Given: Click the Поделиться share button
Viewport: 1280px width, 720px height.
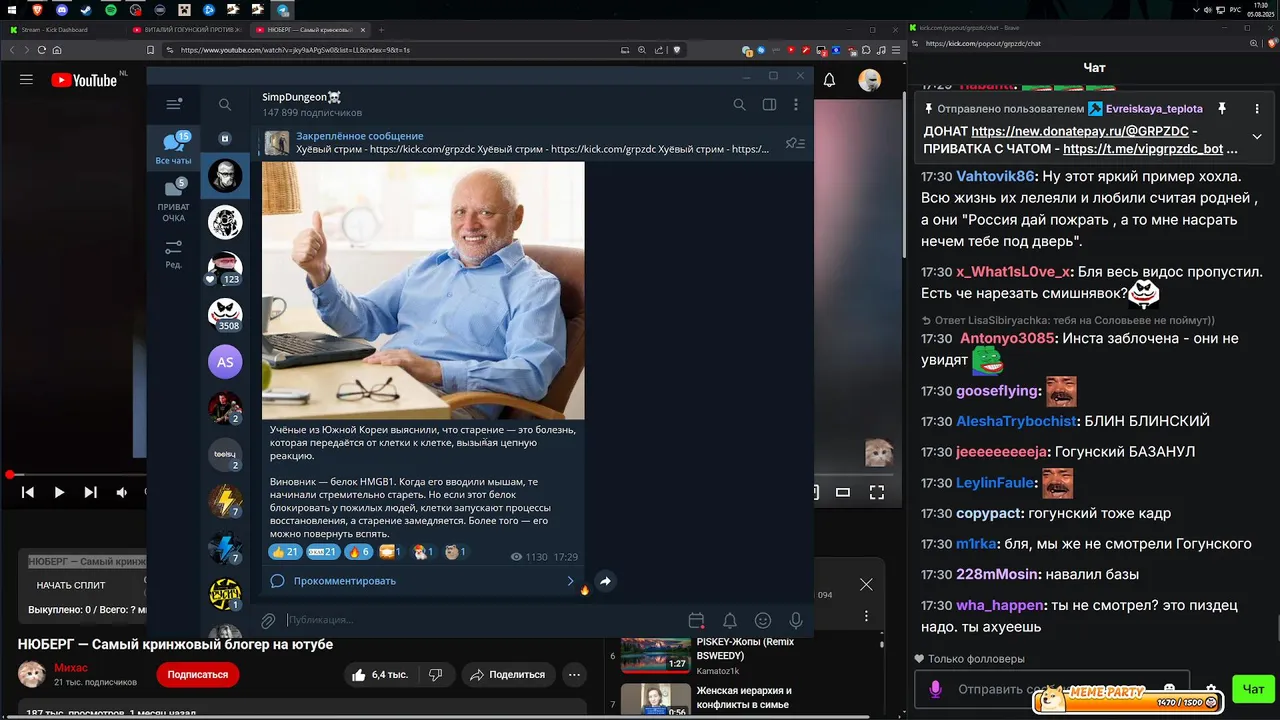Looking at the screenshot, I should click(x=508, y=675).
